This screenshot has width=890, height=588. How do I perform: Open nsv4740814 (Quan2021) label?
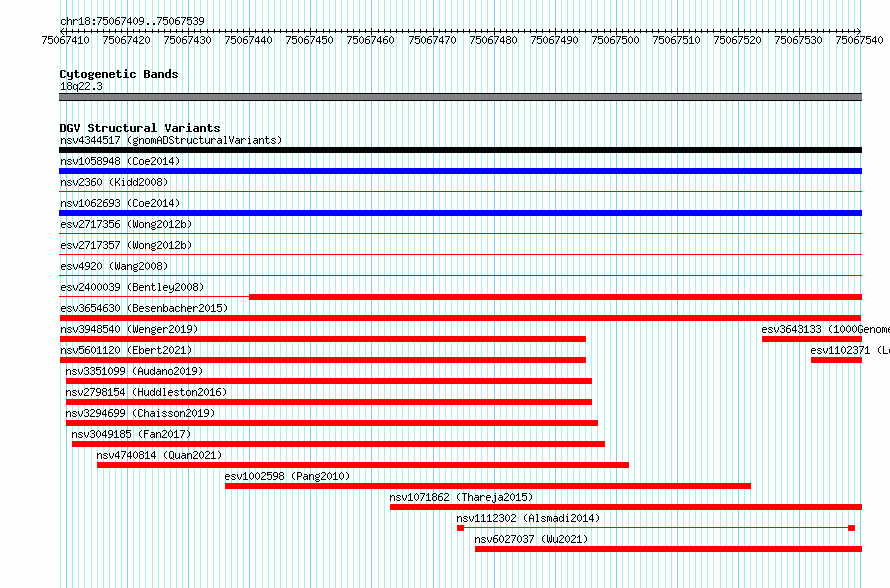[159, 455]
